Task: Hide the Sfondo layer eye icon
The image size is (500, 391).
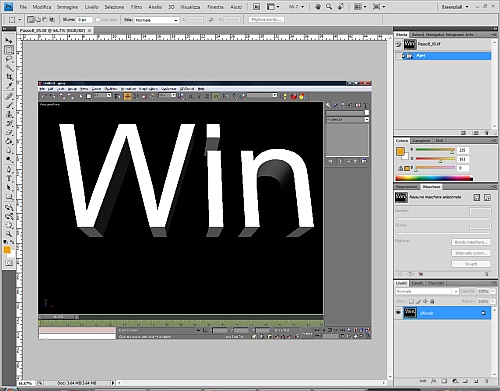Action: [x=398, y=313]
